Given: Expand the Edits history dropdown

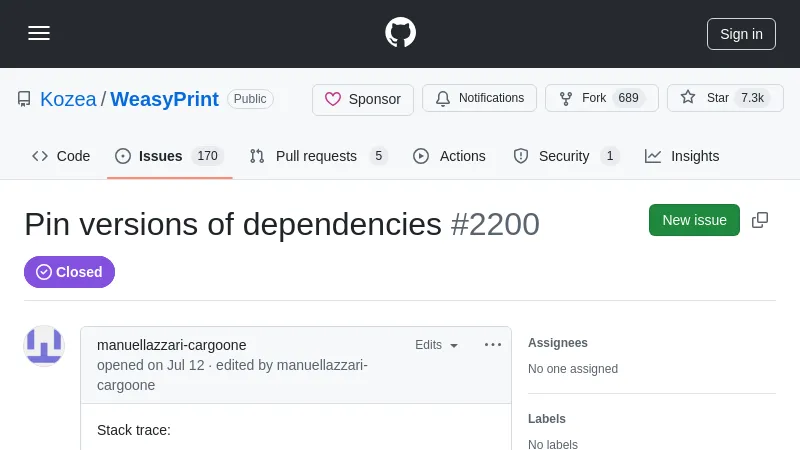Looking at the screenshot, I should tap(437, 345).
